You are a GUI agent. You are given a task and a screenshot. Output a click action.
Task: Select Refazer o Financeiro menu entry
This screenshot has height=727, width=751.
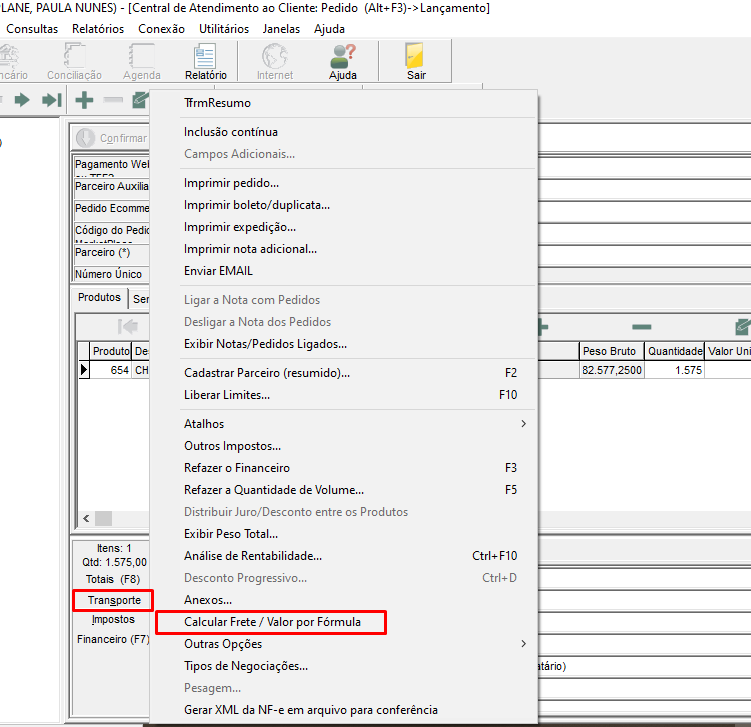237,468
